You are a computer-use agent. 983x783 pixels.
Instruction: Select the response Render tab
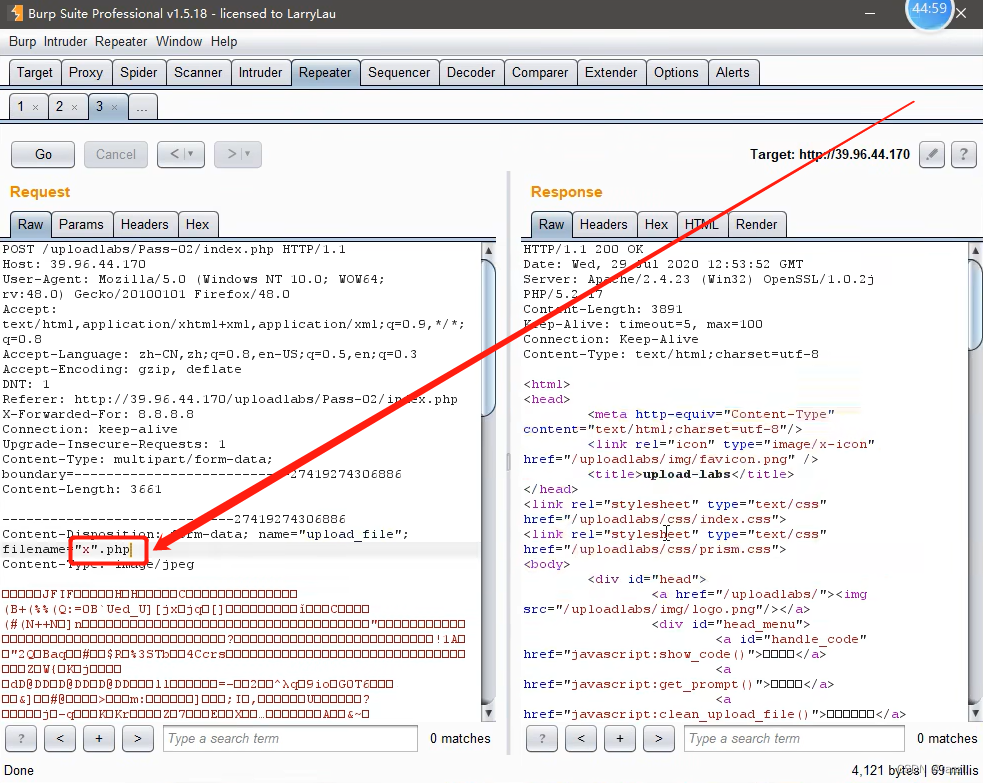tap(756, 224)
